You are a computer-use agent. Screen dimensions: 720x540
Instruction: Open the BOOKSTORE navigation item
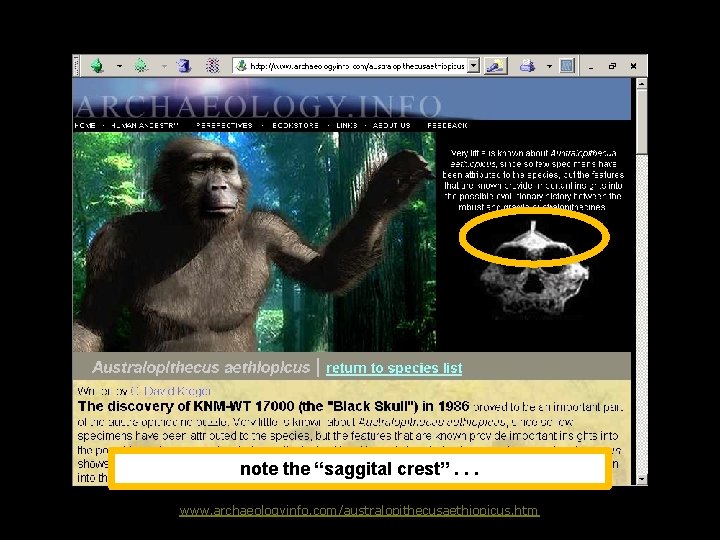click(295, 125)
